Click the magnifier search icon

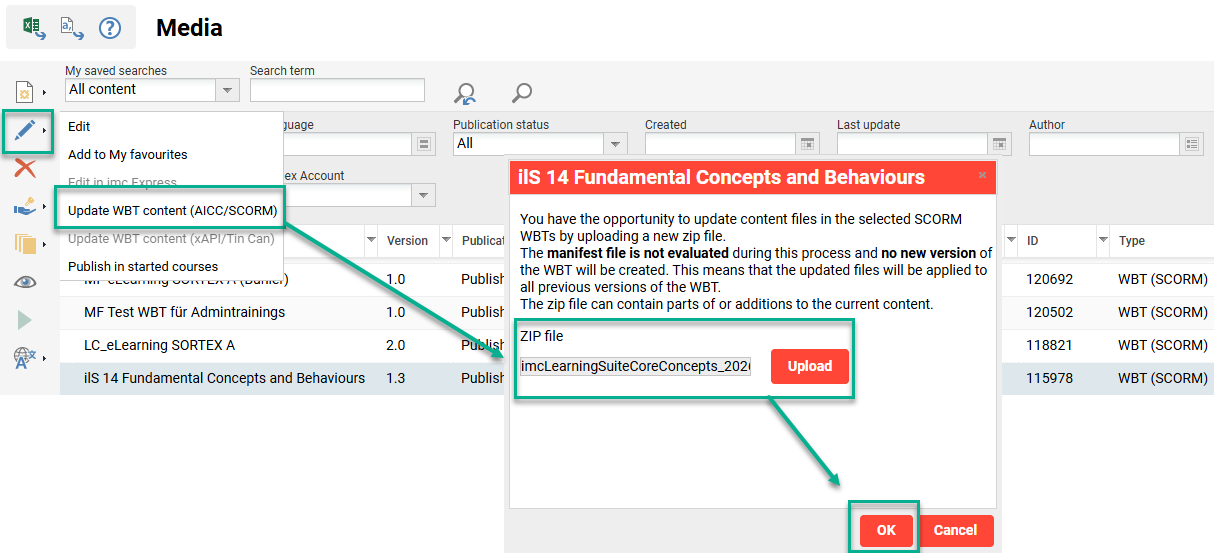coord(521,93)
